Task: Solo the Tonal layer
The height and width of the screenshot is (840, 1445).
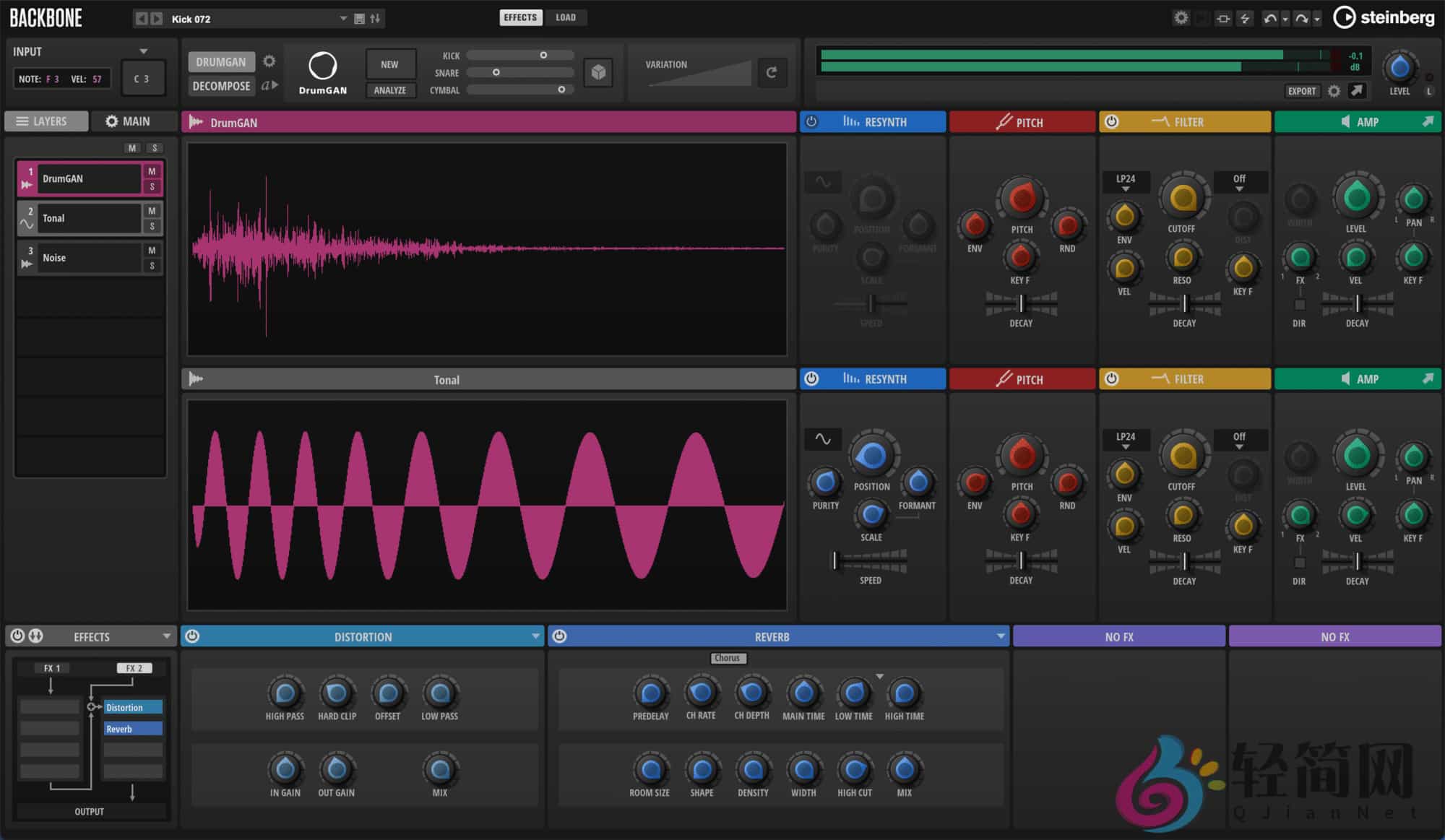Action: pos(152,226)
